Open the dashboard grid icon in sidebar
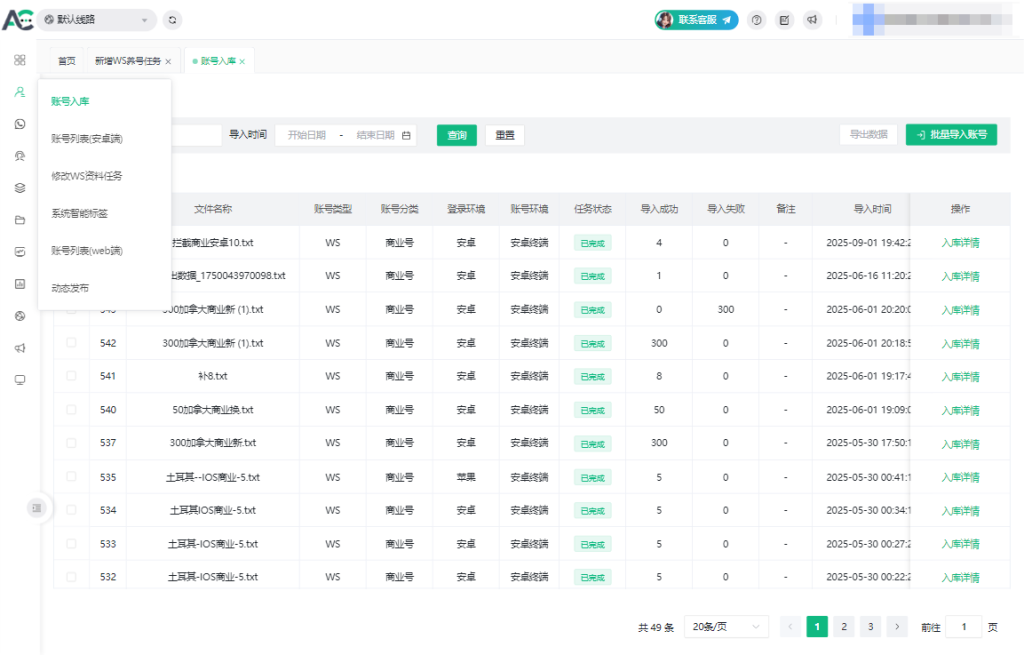Viewport: 1024px width, 655px height. pos(19,60)
